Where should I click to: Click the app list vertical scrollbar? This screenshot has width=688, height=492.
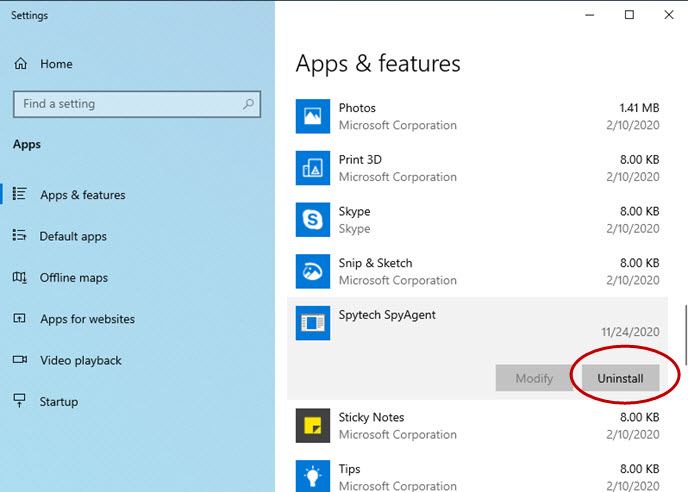click(685, 334)
